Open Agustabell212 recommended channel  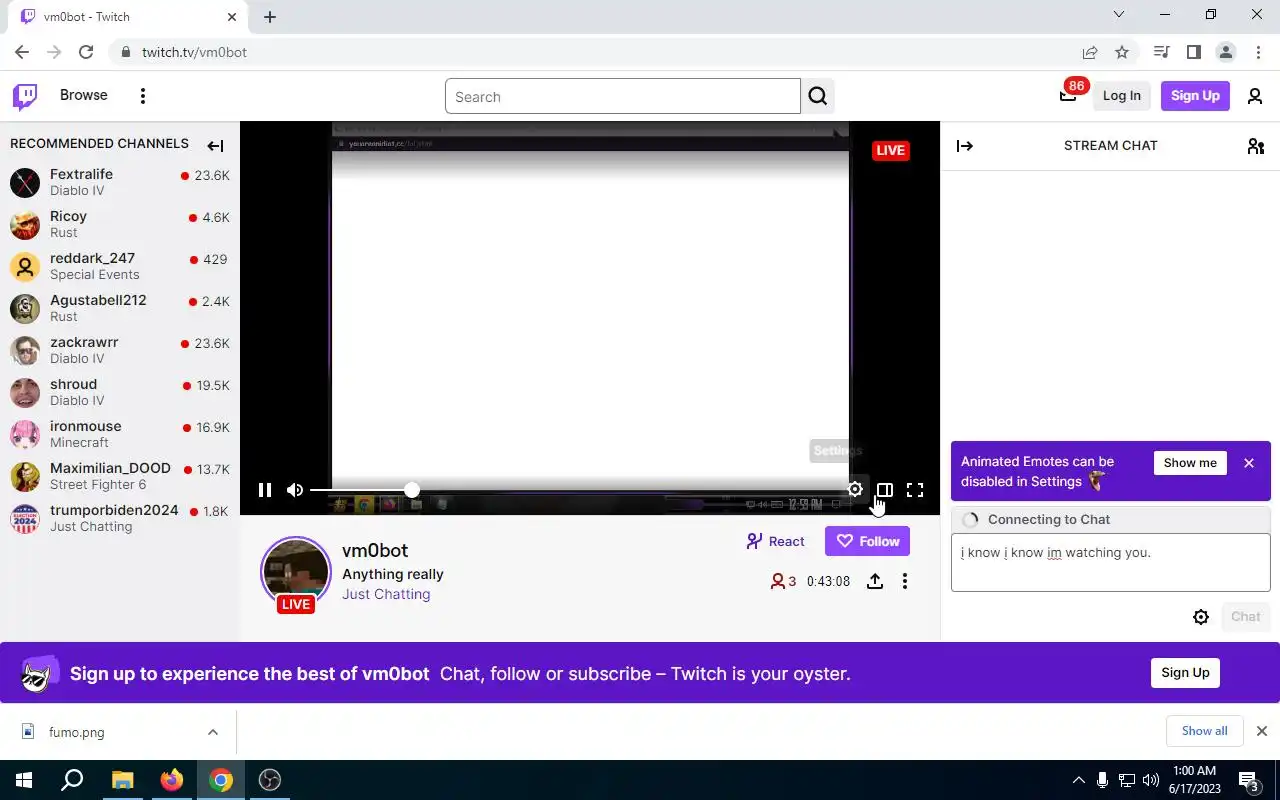[x=120, y=308]
